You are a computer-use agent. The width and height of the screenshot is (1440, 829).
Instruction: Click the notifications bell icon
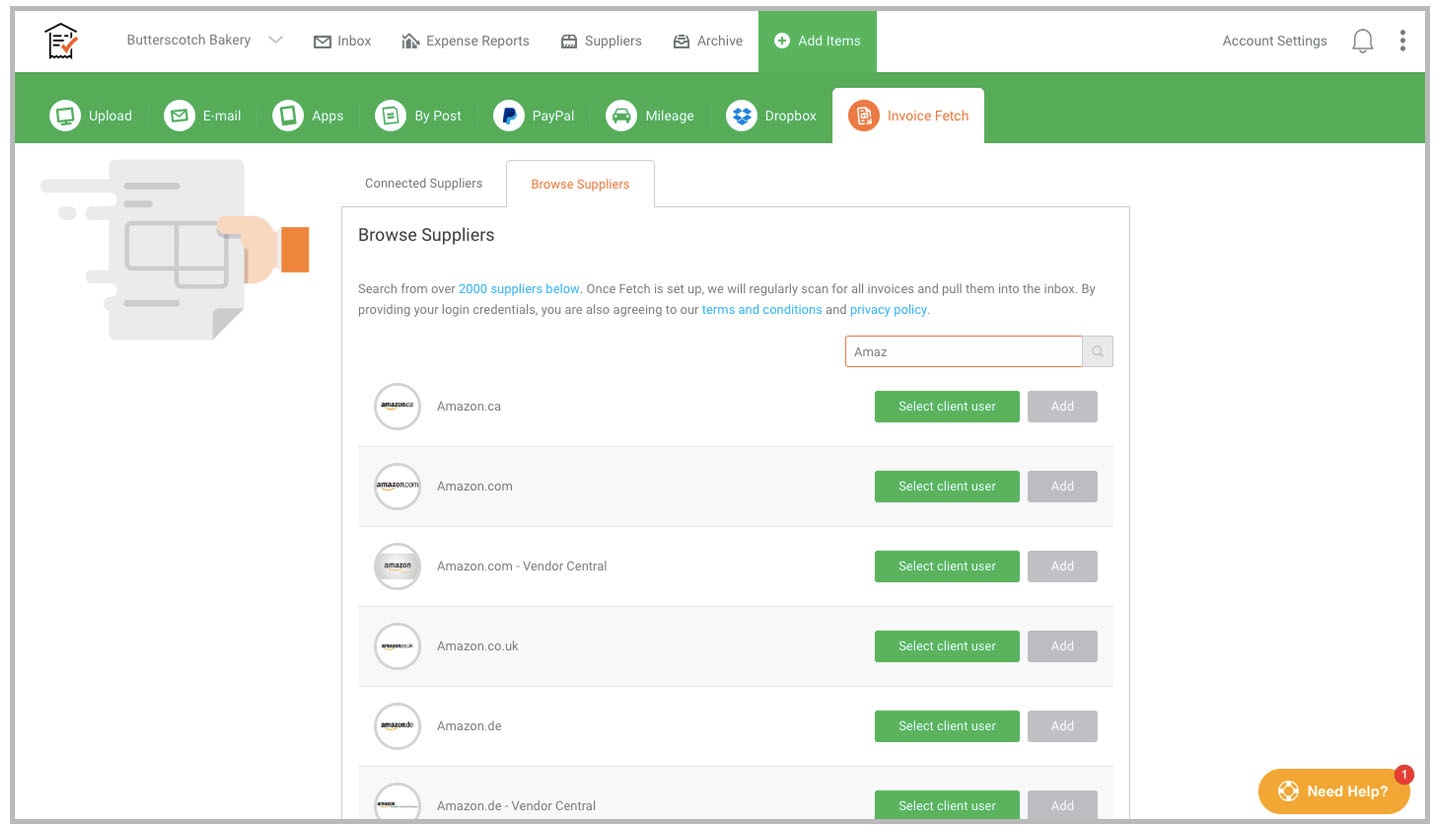click(1362, 41)
